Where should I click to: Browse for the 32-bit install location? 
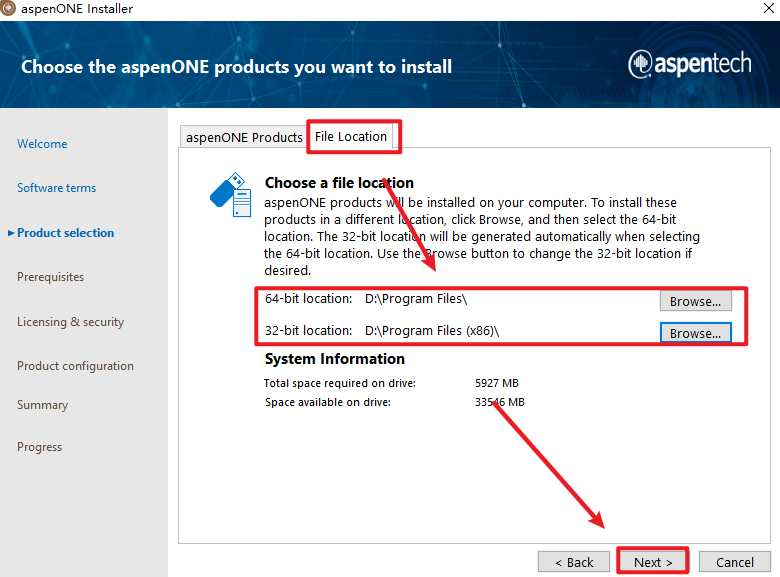[695, 333]
